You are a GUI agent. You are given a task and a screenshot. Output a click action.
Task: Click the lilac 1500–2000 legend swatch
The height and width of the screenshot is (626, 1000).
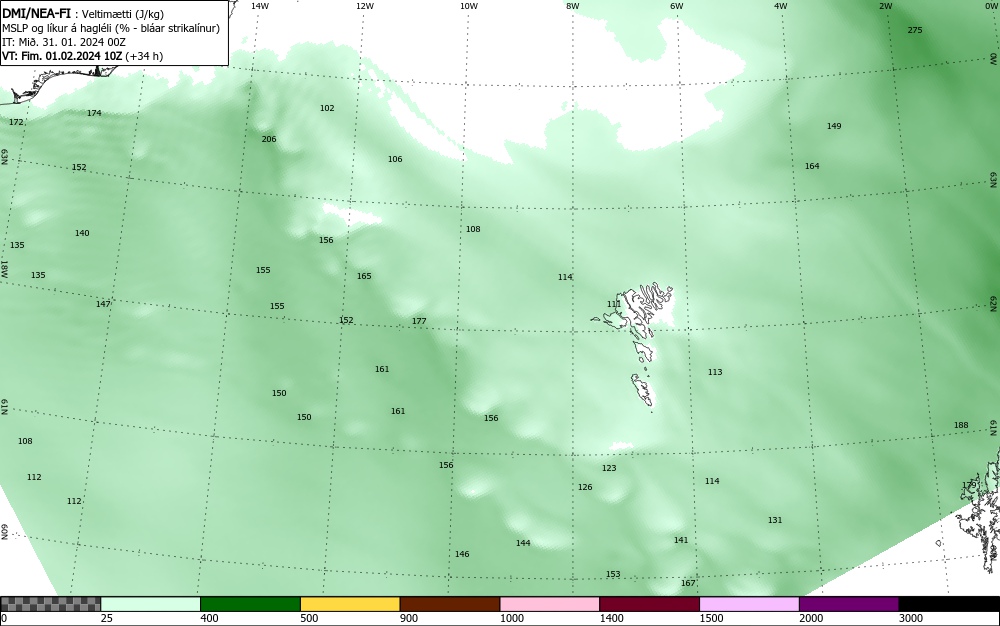coord(749,604)
